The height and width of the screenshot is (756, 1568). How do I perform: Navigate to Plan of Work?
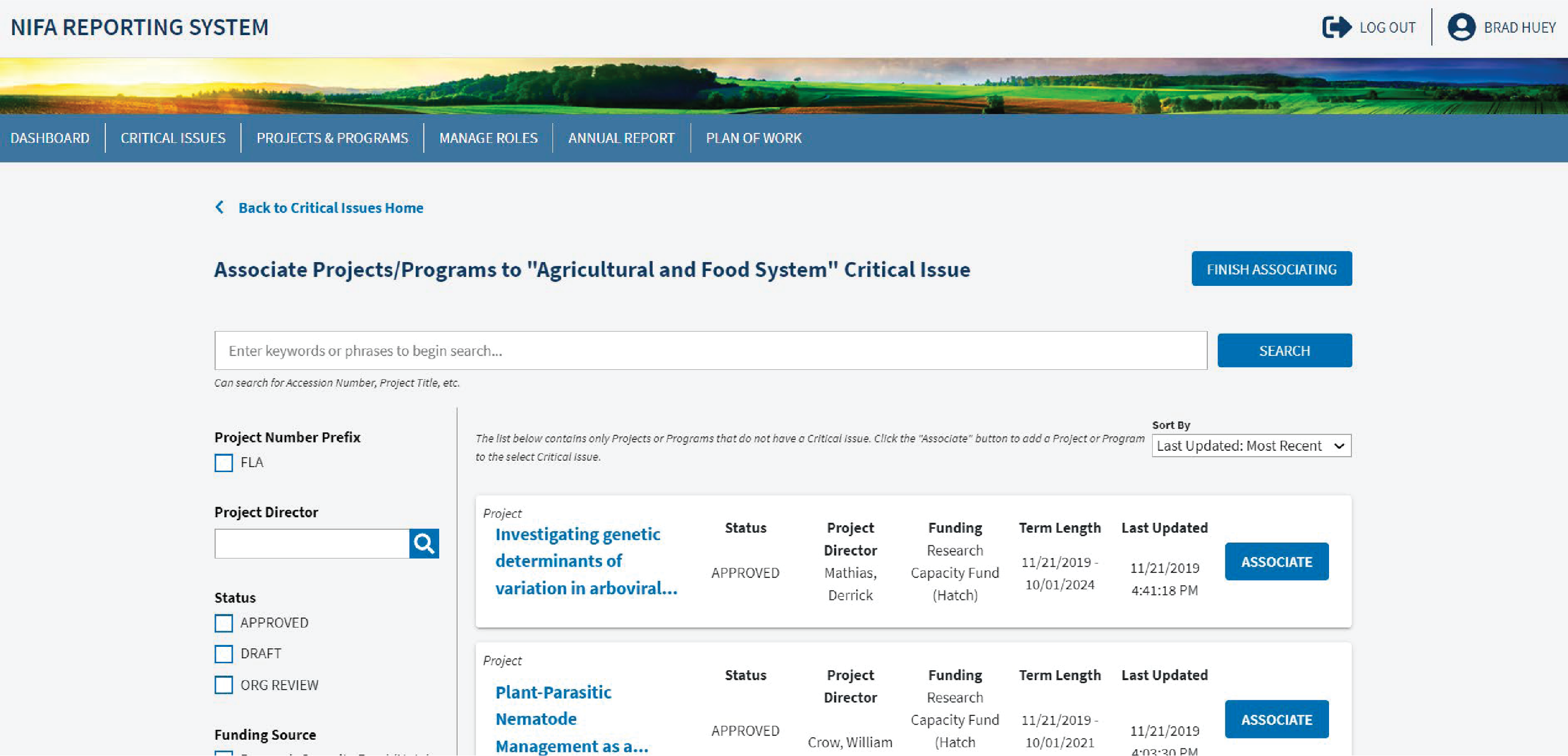[753, 138]
